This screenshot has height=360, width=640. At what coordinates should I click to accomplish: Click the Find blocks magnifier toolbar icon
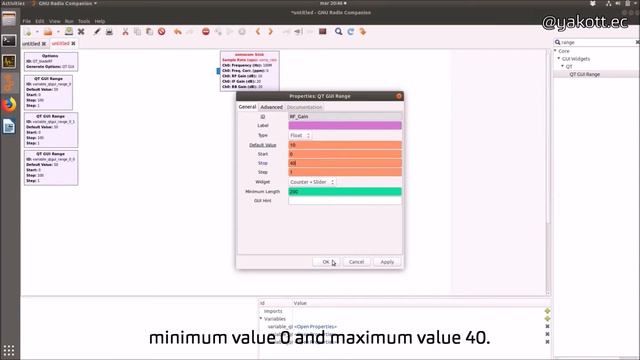pyautogui.click(x=338, y=31)
